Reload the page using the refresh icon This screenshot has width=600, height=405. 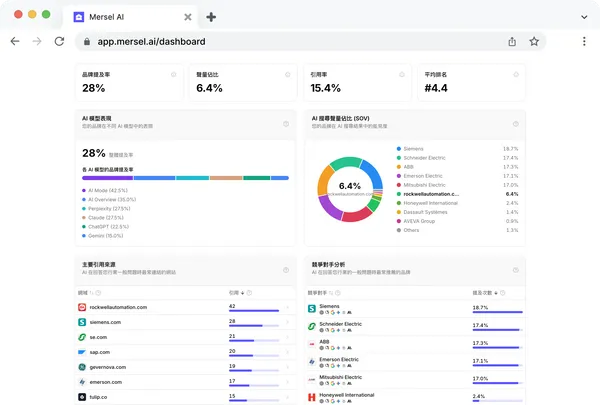tap(59, 42)
